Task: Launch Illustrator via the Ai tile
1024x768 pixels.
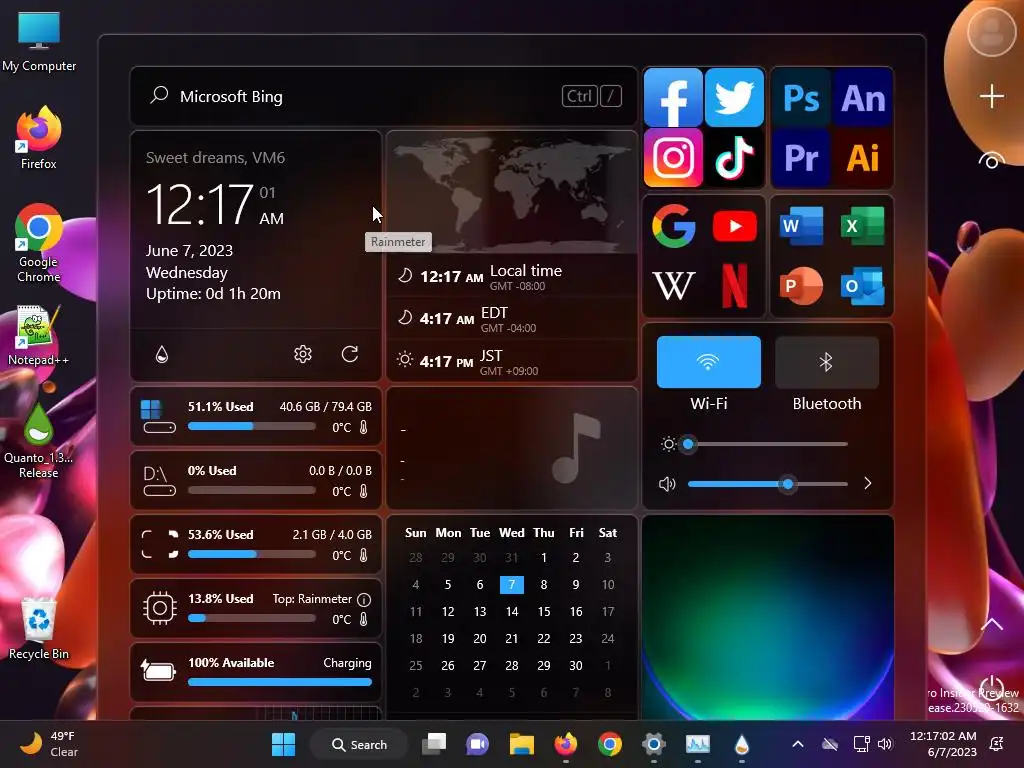Action: tap(863, 157)
